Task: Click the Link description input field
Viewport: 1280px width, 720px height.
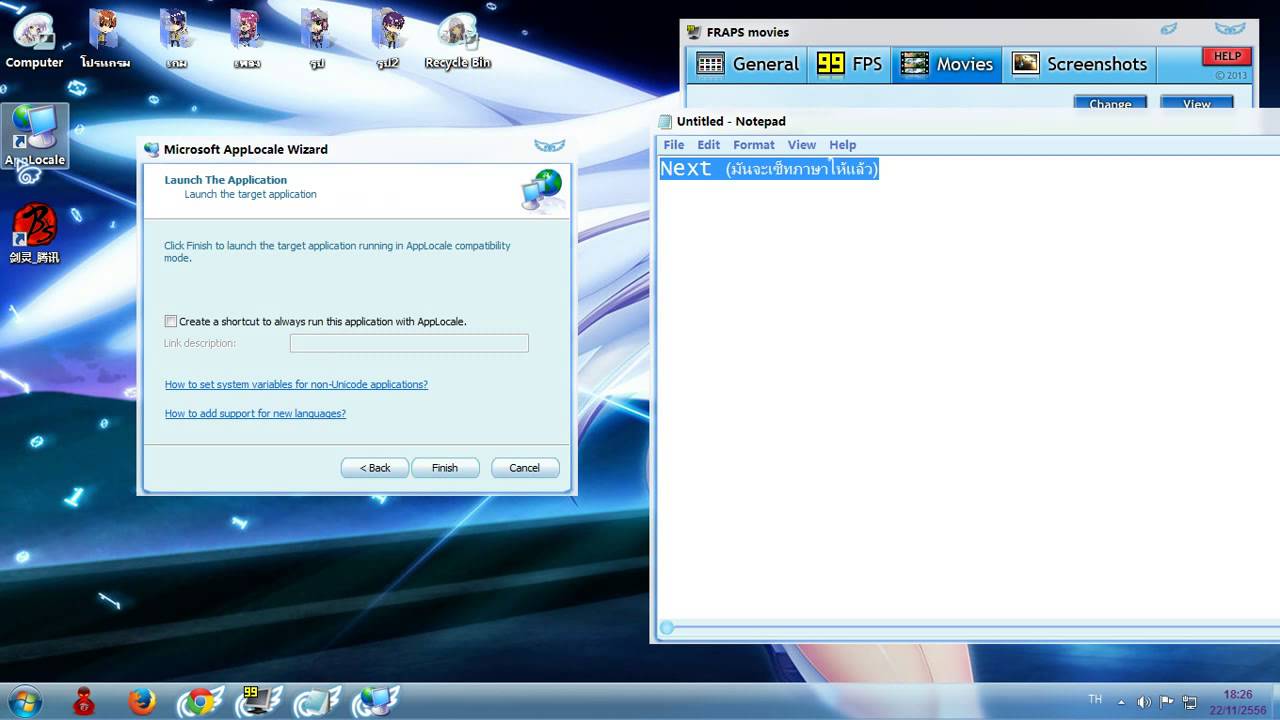Action: pos(409,343)
